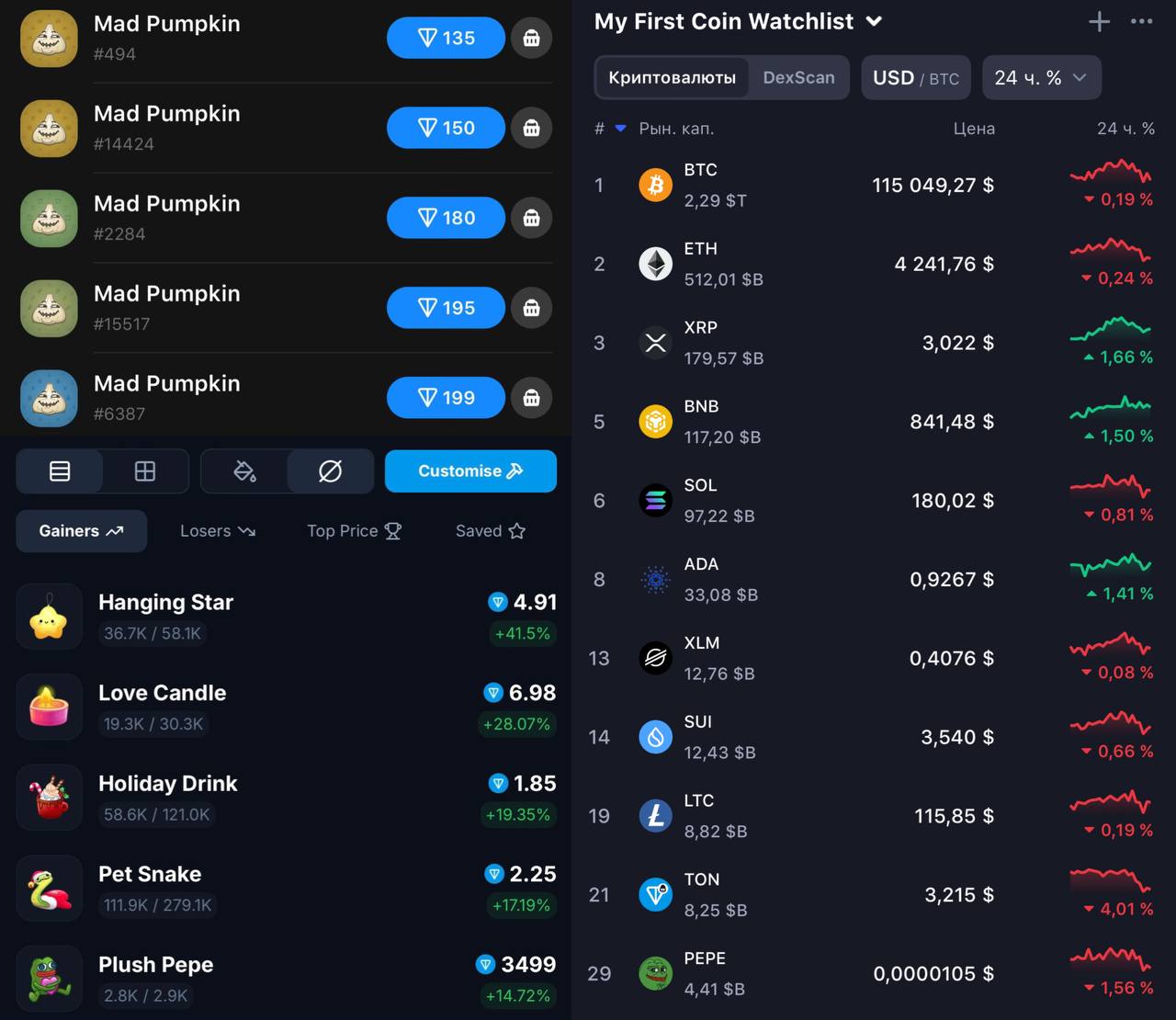Viewport: 1176px width, 1020px height.
Task: Select the Losers tab
Action: [218, 531]
